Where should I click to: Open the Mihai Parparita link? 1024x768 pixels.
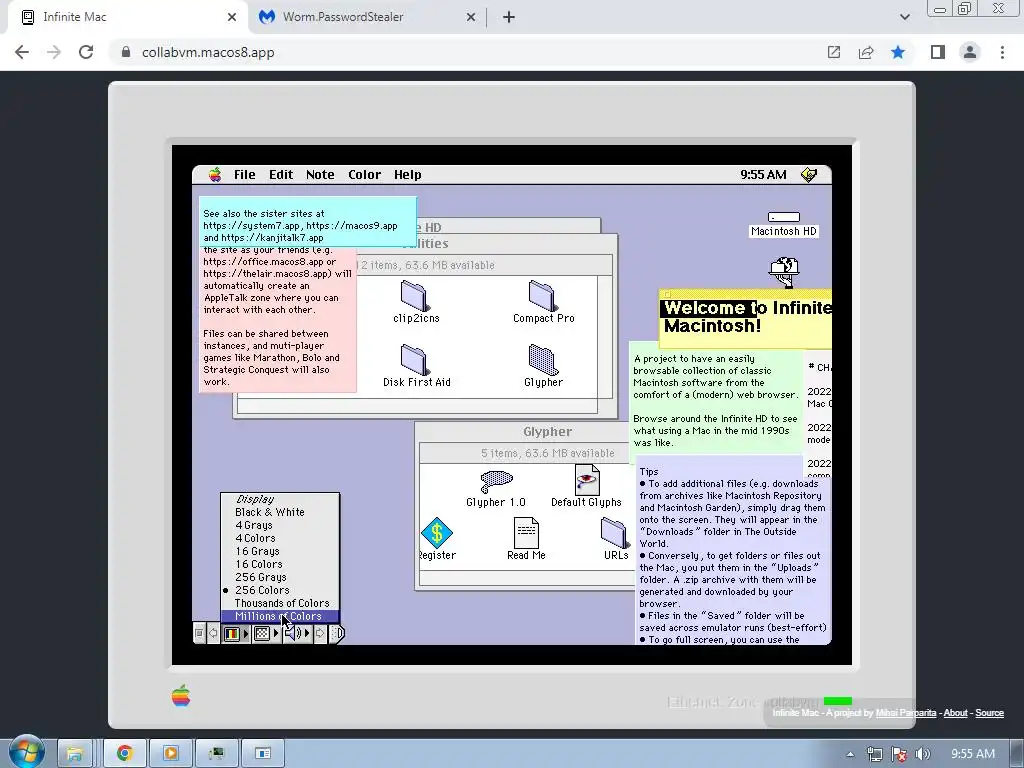pos(906,712)
